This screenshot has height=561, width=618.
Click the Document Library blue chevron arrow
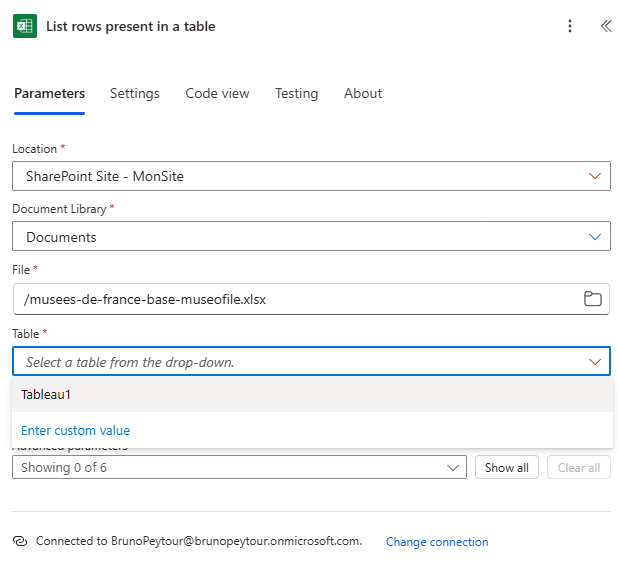point(595,237)
